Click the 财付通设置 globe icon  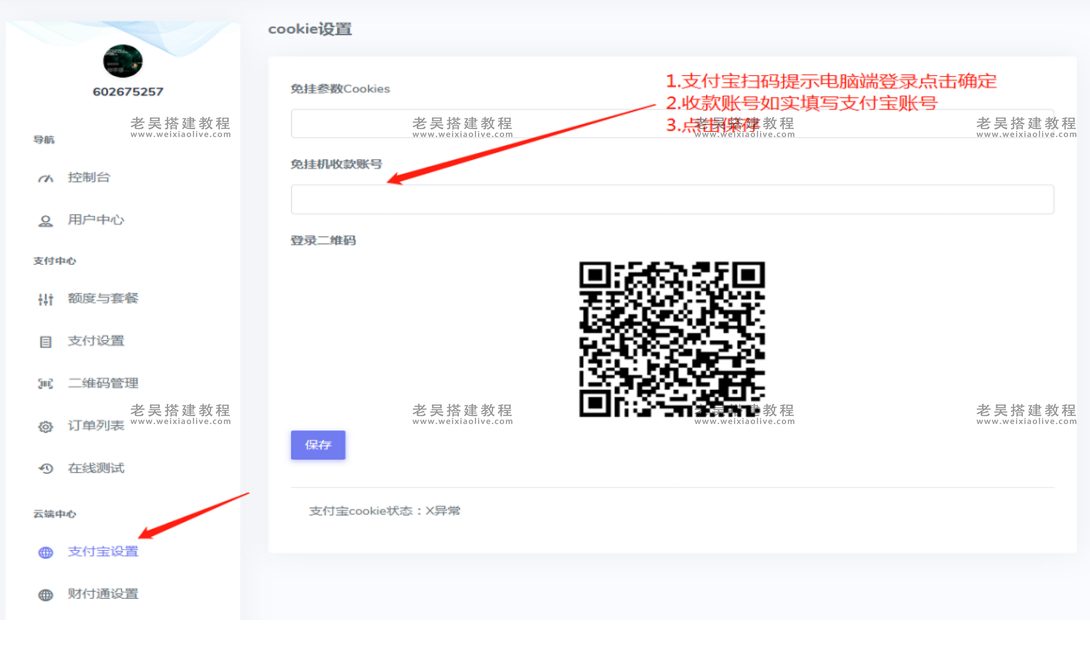[x=48, y=594]
